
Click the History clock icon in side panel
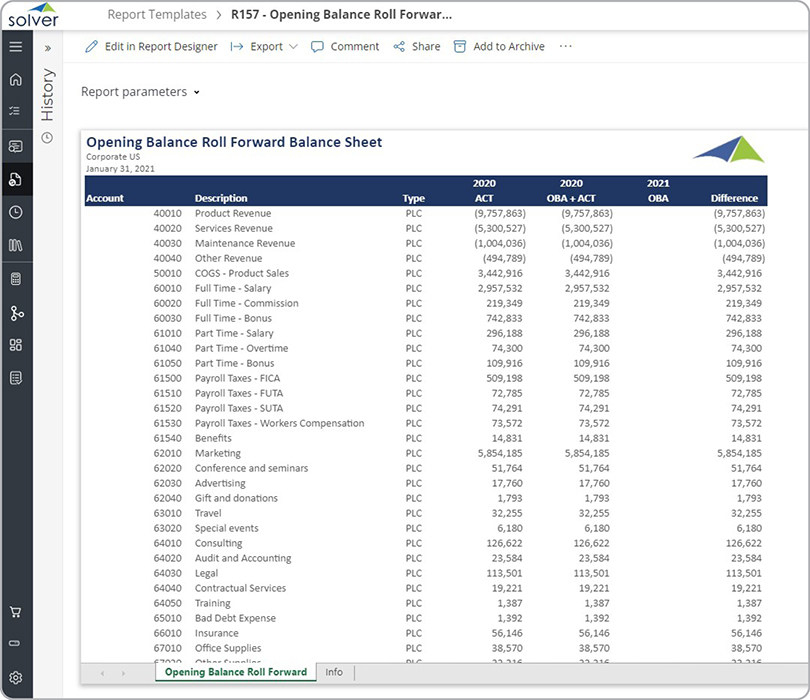pos(47,137)
